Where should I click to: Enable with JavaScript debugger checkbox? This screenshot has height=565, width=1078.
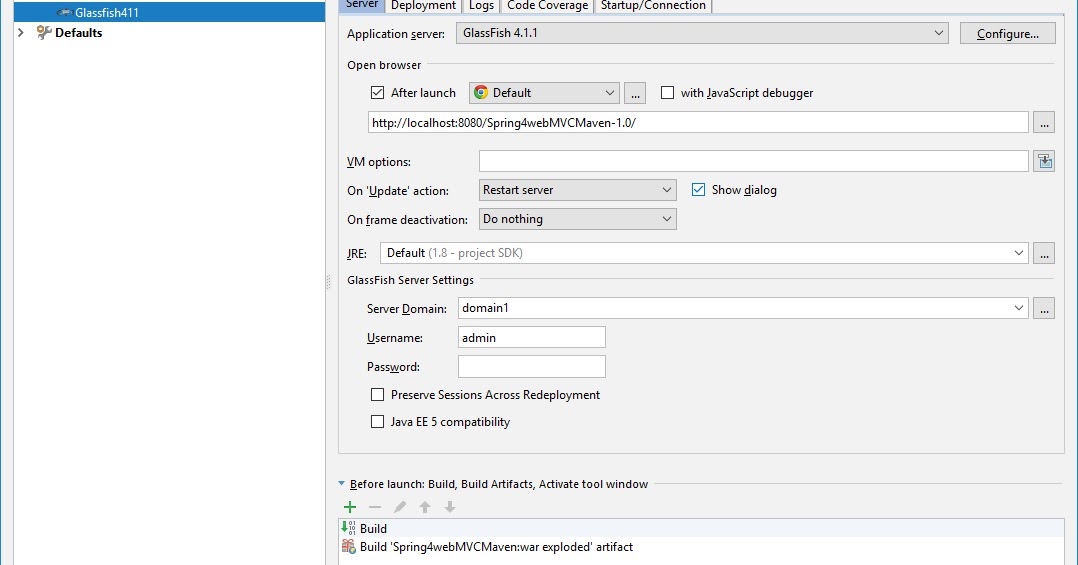point(667,92)
